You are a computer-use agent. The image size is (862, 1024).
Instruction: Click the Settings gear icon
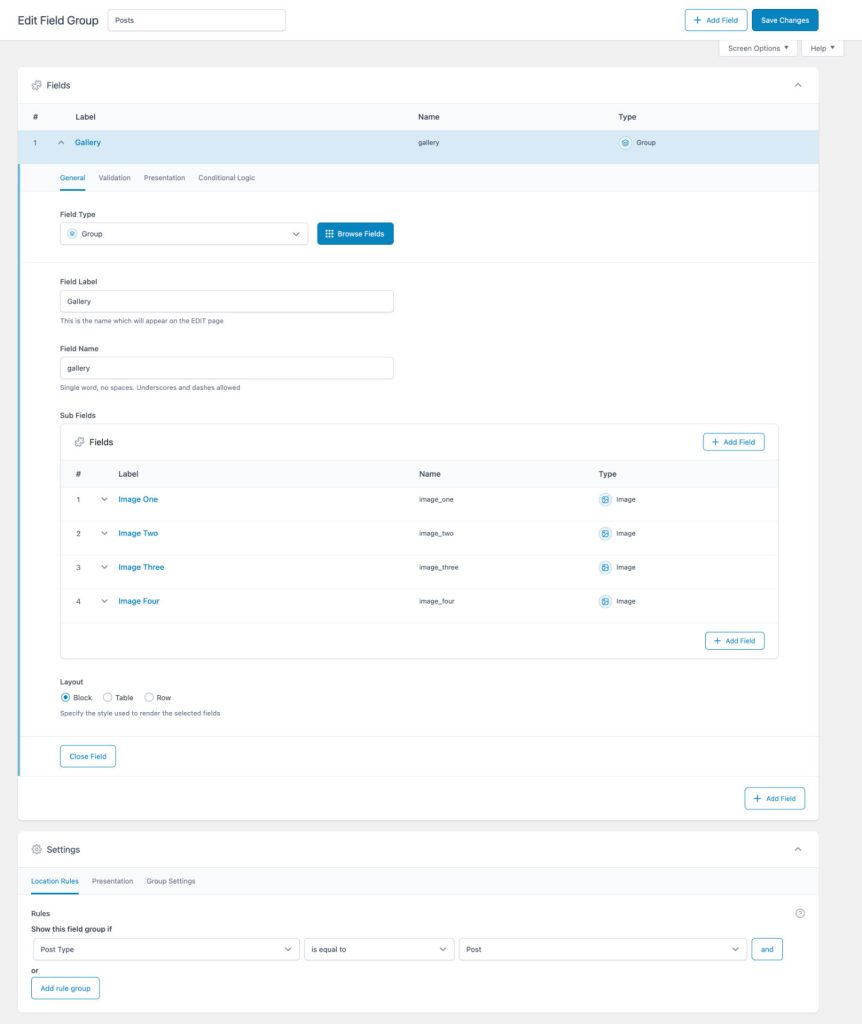tap(37, 849)
